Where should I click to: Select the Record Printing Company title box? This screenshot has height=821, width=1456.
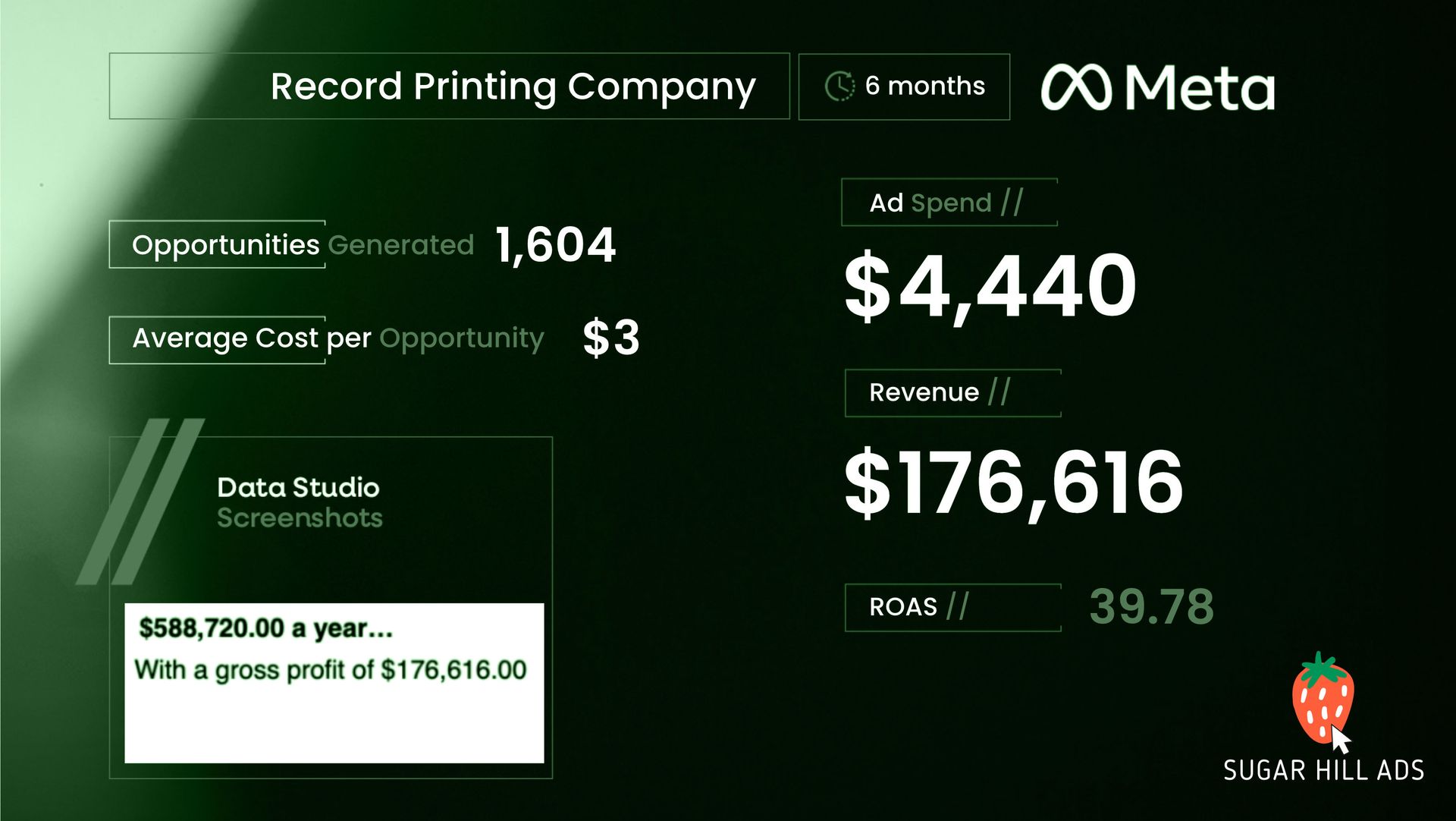[449, 87]
